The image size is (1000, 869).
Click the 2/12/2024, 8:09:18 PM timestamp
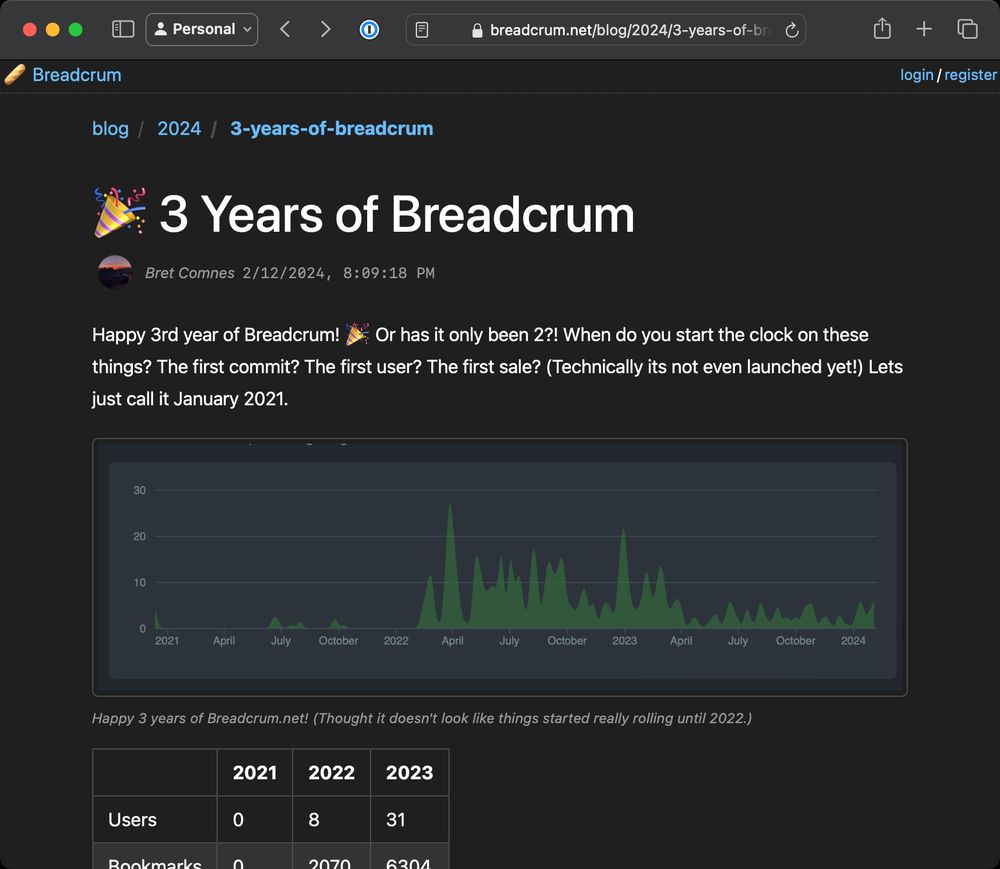coord(338,273)
